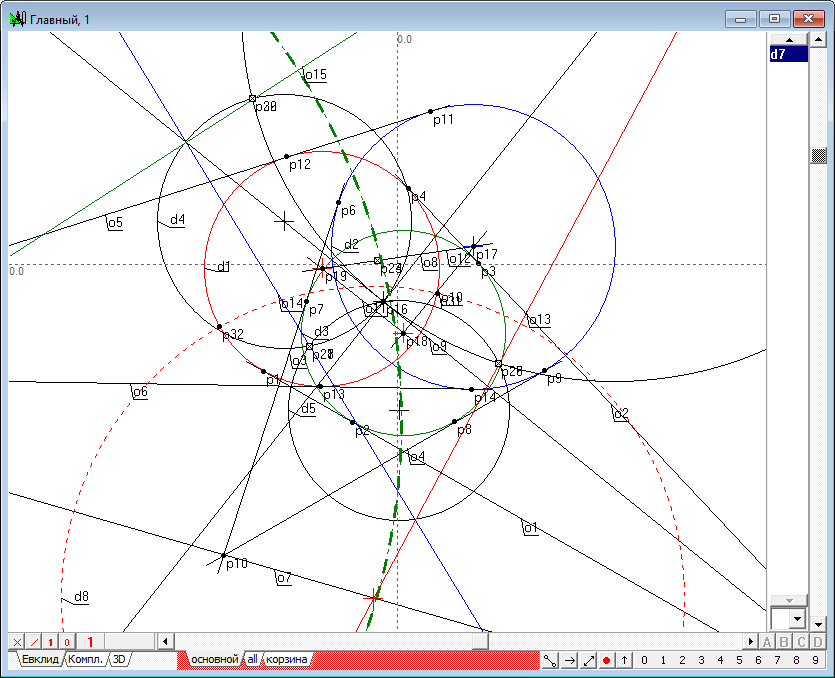This screenshot has height=678, width=835.
Task: Switch to the Евклид tab
Action: [40, 659]
